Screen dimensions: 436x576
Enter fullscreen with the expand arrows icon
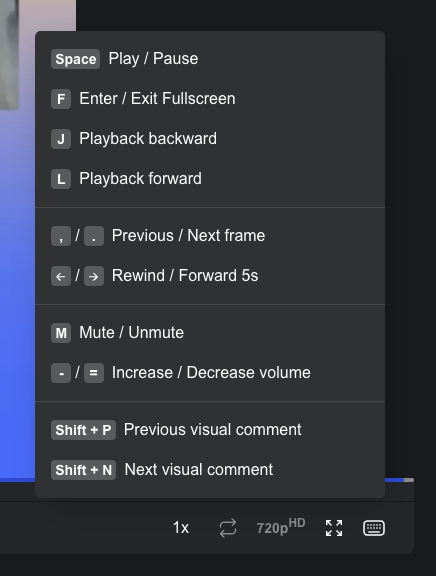(x=334, y=528)
